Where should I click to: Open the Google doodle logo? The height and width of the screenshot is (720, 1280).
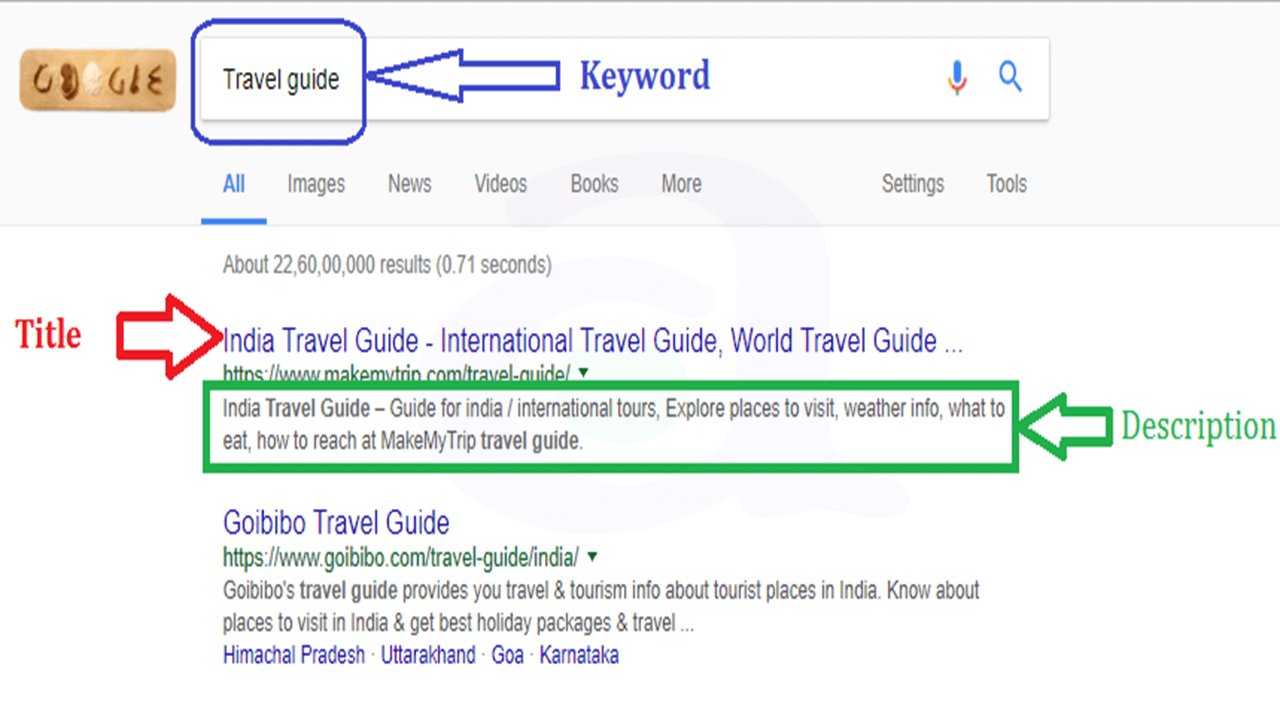(x=97, y=79)
